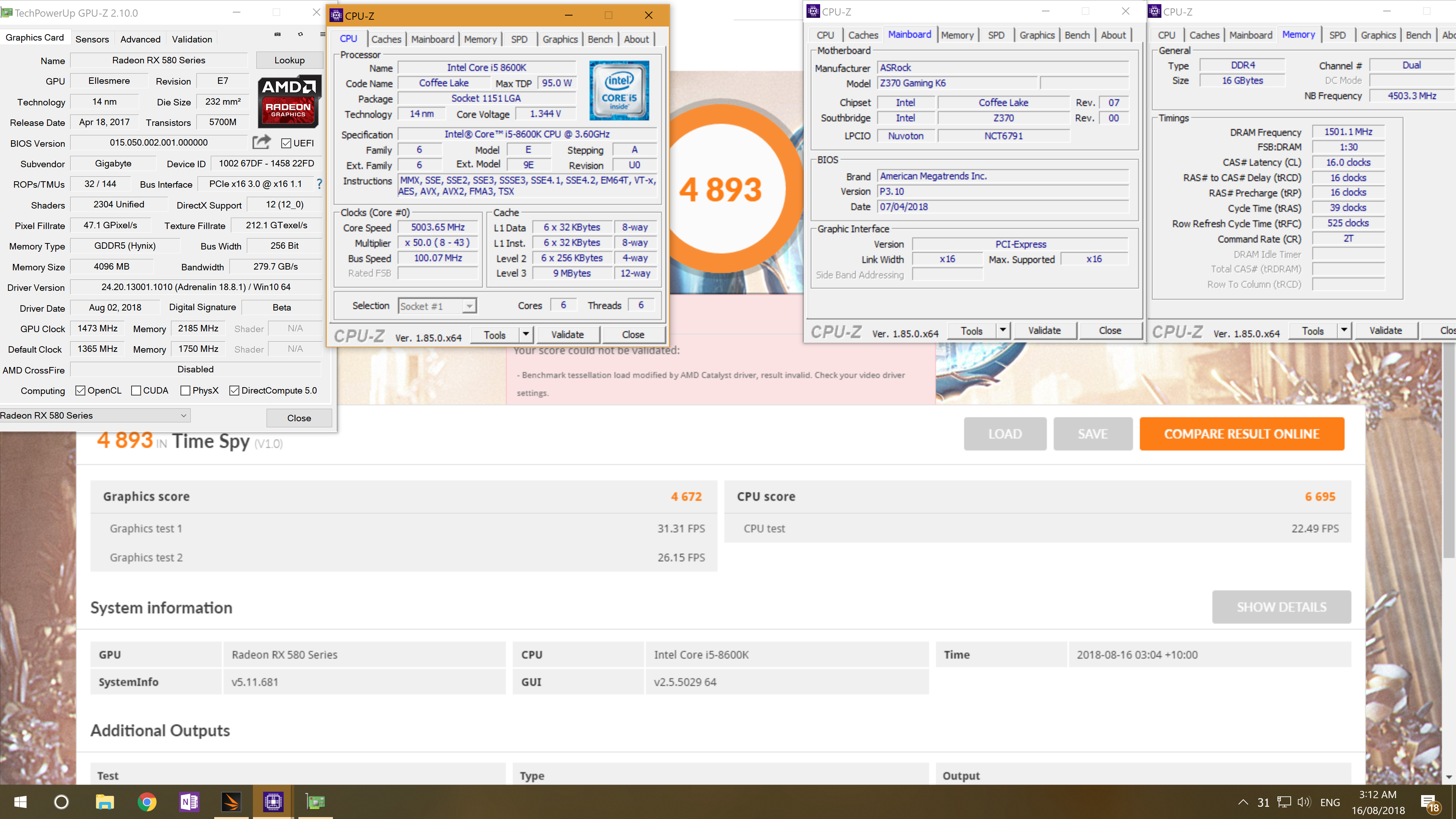Click the GPU-Z title bar app icon
This screenshot has height=819, width=1456.
point(6,13)
